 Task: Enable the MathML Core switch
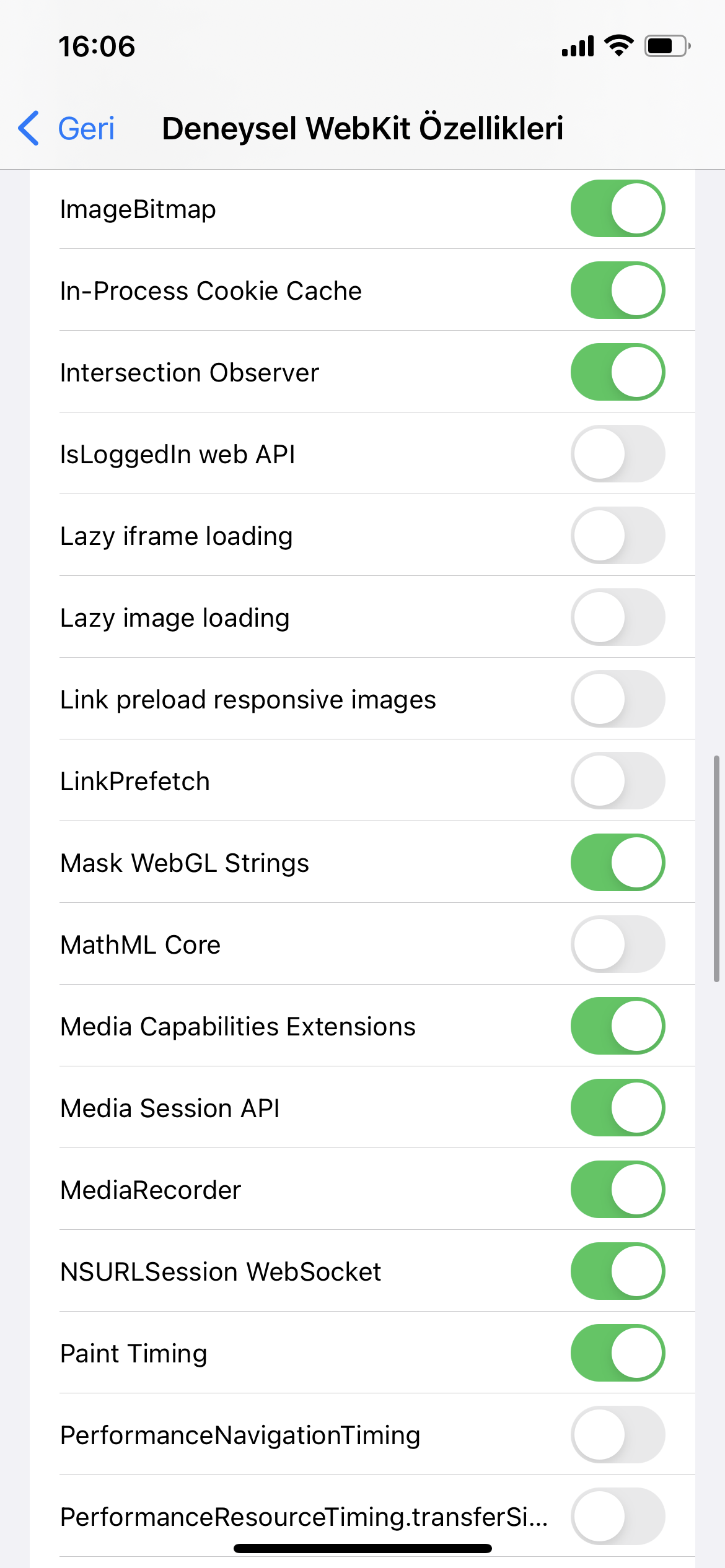(x=617, y=944)
